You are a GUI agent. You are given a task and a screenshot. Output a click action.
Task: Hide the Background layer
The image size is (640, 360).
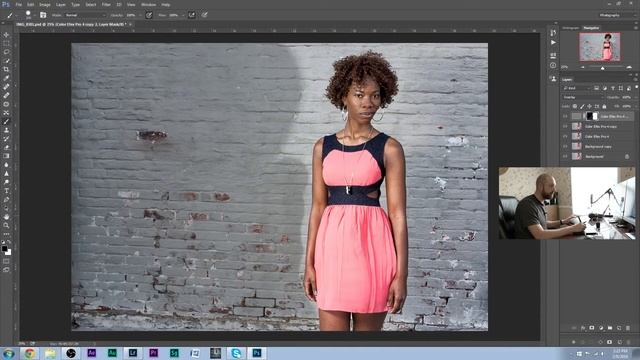[x=565, y=156]
